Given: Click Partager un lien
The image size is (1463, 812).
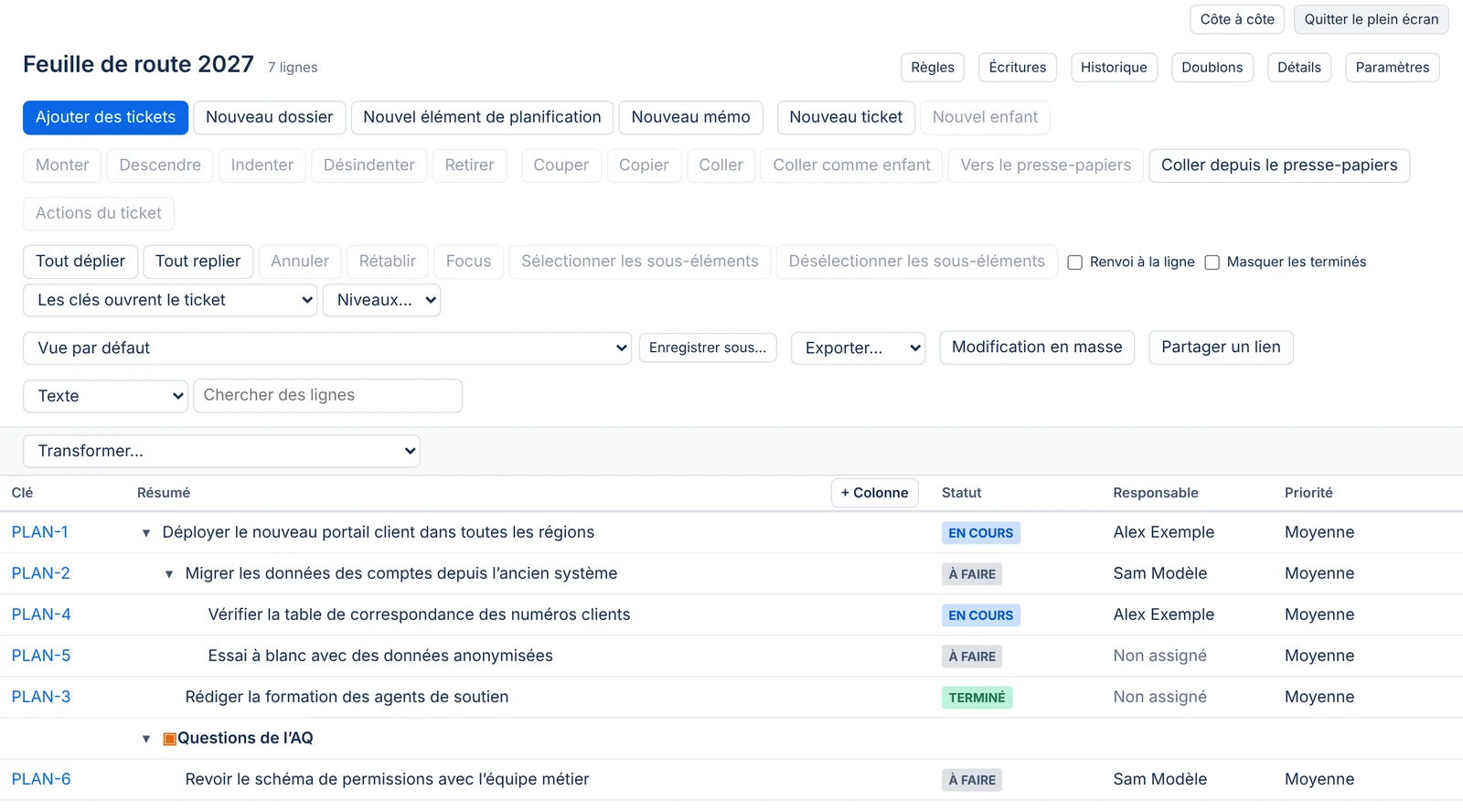Looking at the screenshot, I should (x=1221, y=347).
